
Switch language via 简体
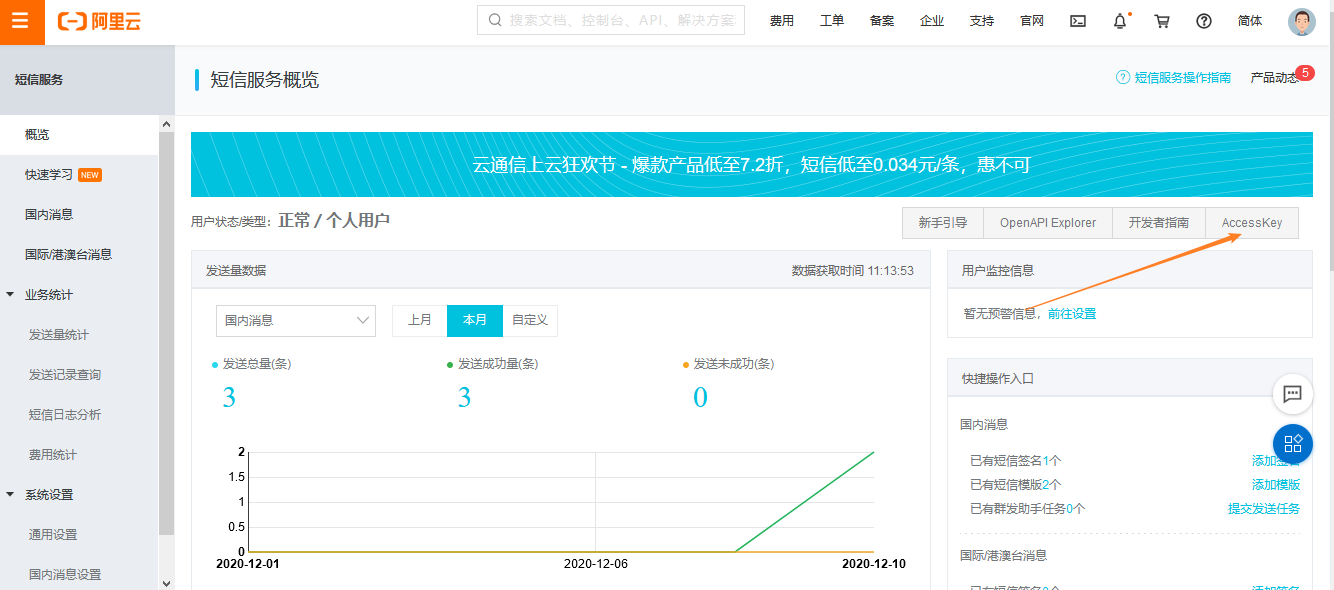click(x=1250, y=21)
